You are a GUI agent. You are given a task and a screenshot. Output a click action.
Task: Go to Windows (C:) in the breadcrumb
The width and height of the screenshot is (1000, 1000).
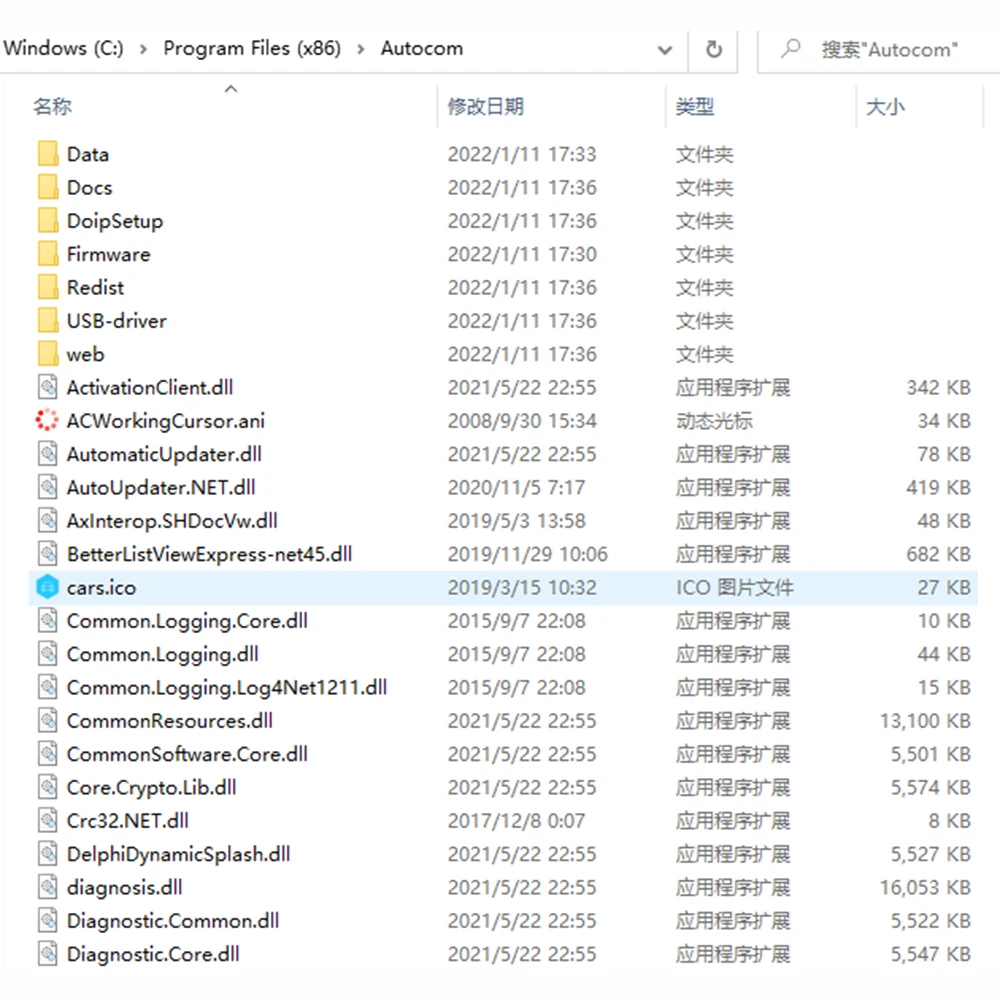(x=63, y=48)
